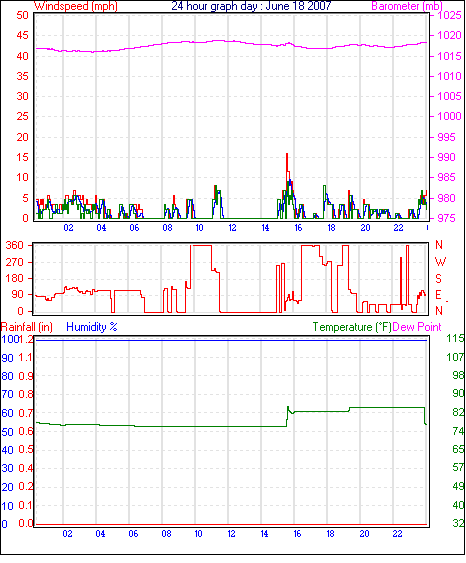Click the '35' value on the windspeed axis
The height and width of the screenshot is (563, 466).
22,76
